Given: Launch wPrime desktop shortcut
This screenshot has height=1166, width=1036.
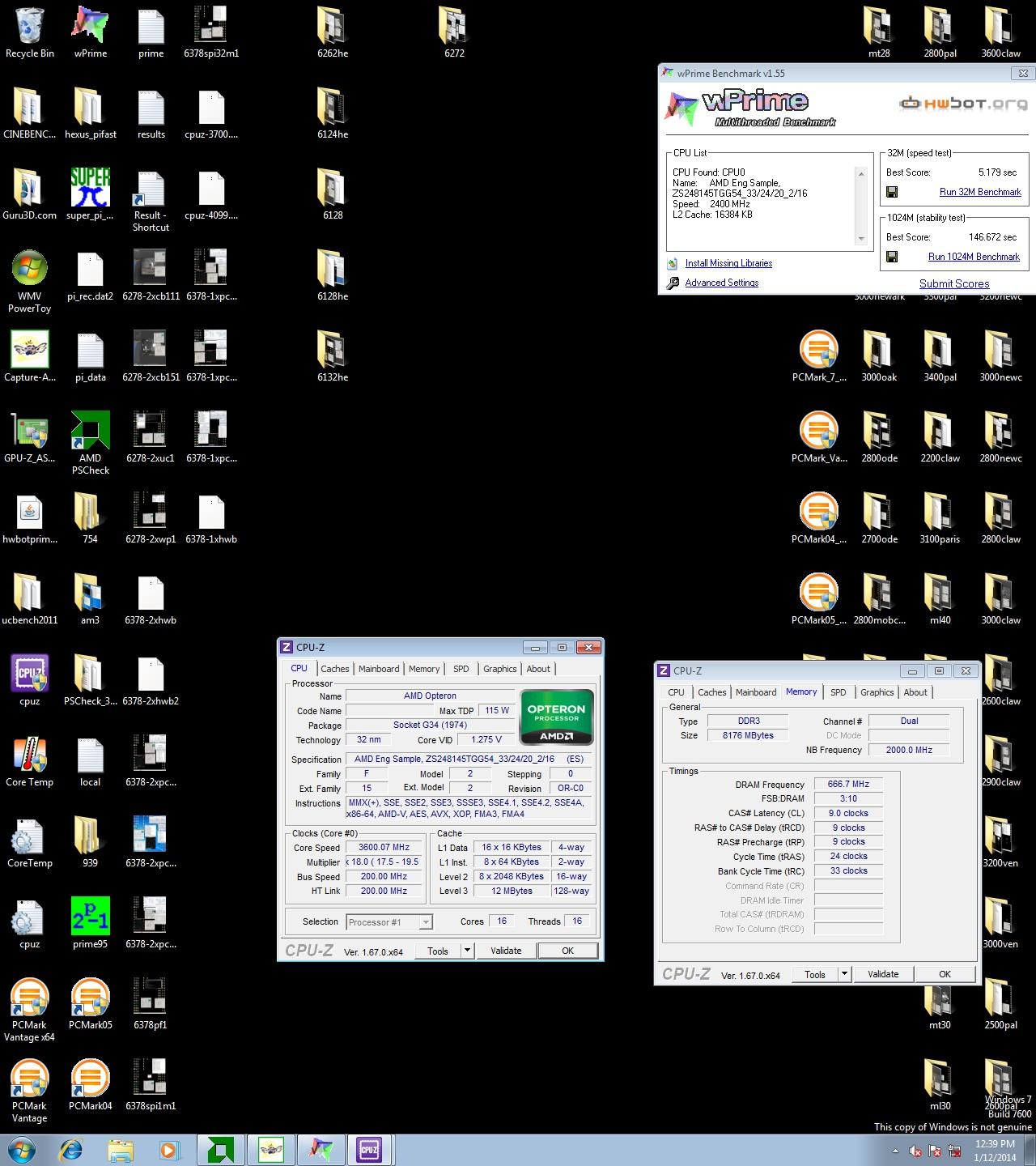Looking at the screenshot, I should (90, 32).
